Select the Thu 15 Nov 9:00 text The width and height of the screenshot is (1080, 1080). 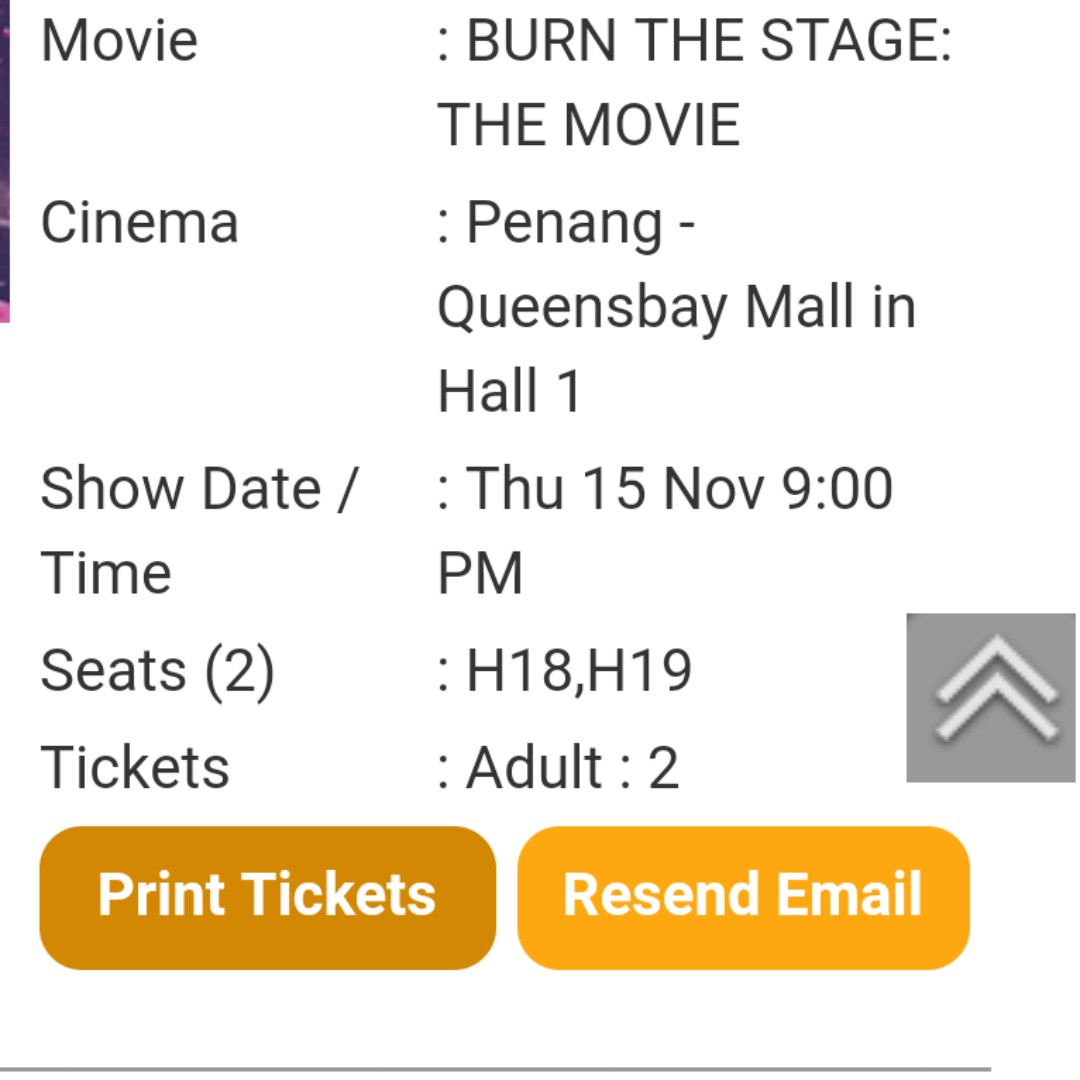tap(679, 489)
